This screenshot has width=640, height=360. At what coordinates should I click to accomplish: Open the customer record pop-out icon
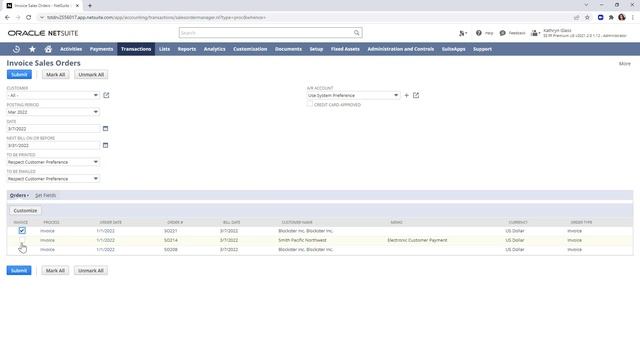[106, 95]
